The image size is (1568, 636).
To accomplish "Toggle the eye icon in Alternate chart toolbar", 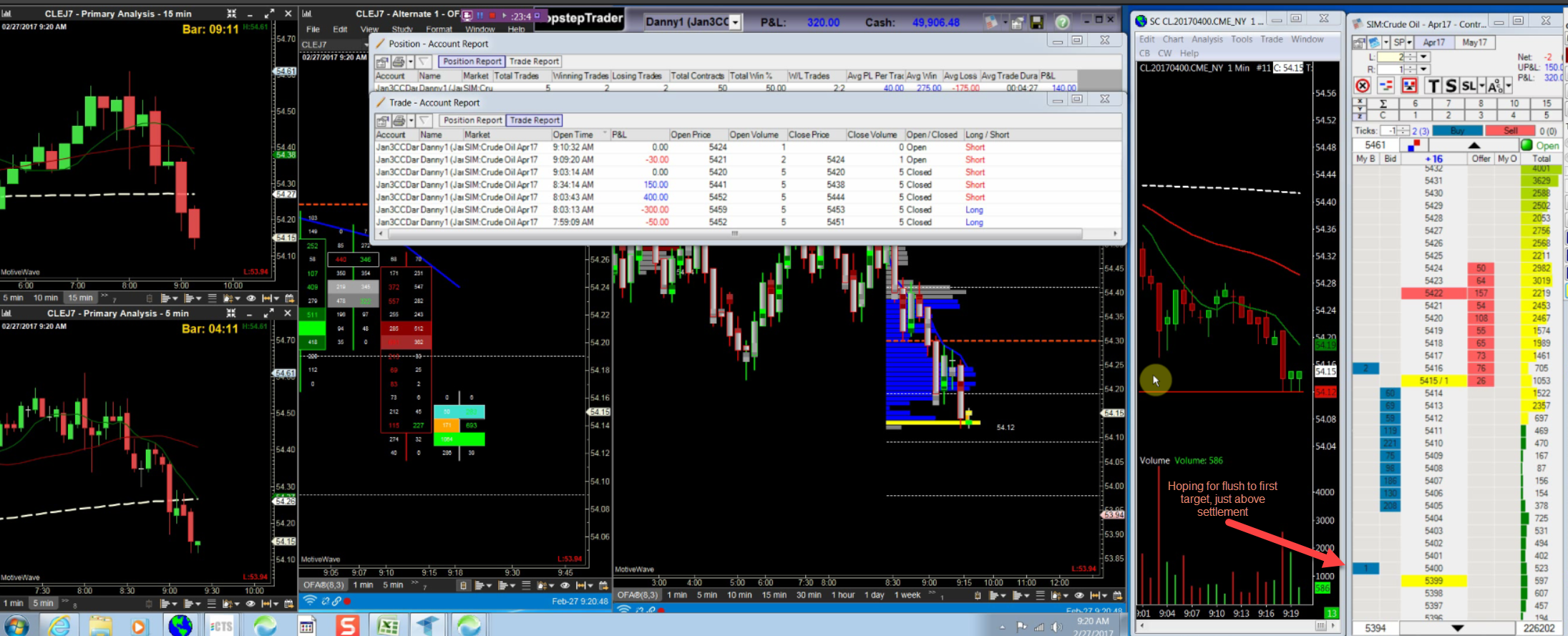I will click(565, 585).
